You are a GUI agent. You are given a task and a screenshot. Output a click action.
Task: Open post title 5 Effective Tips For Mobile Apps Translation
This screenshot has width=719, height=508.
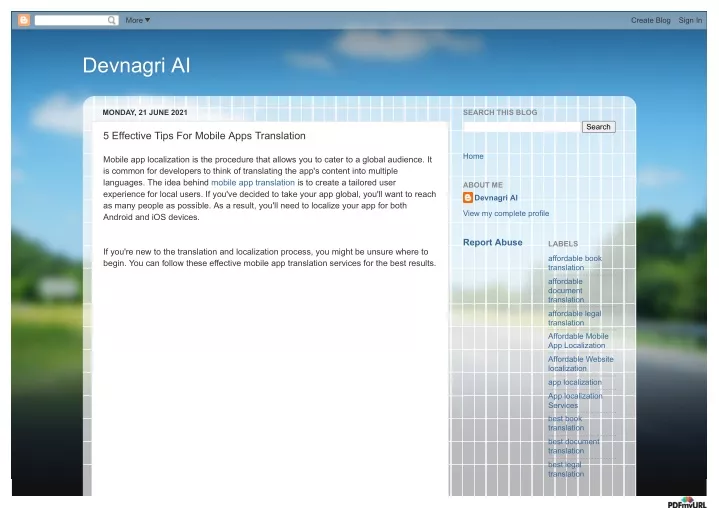pyautogui.click(x=204, y=136)
